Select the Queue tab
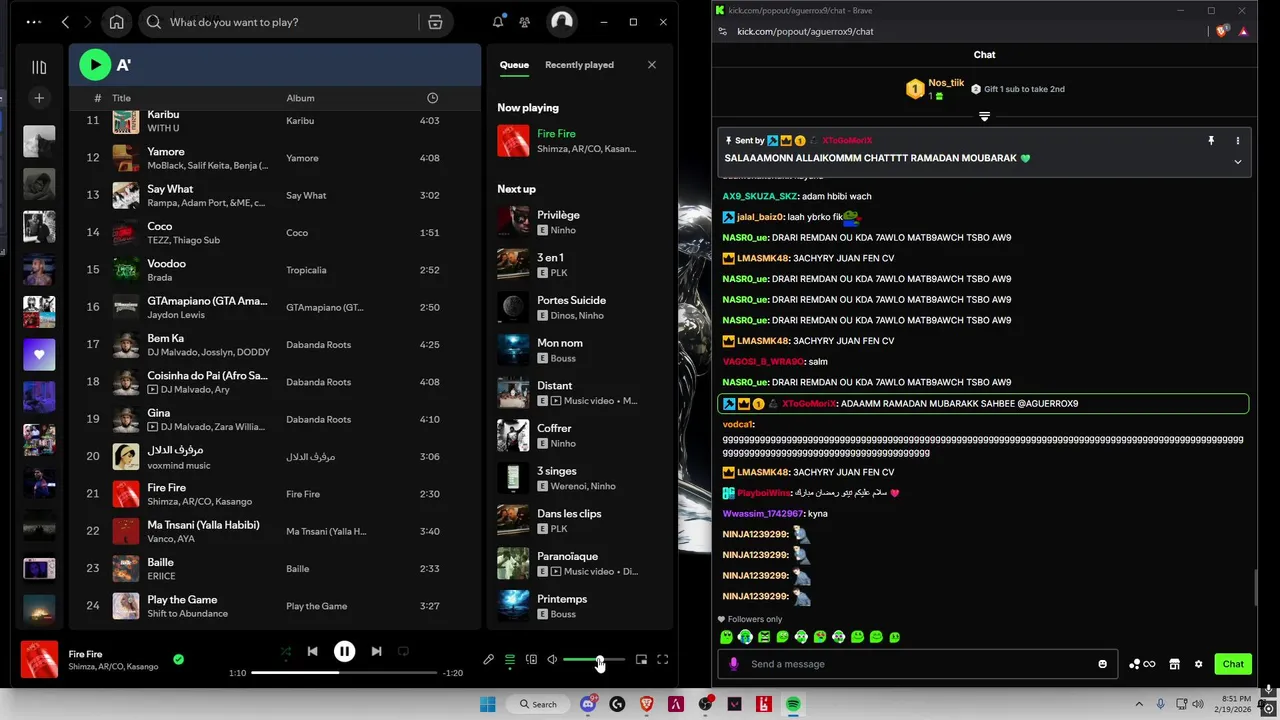 514,65
